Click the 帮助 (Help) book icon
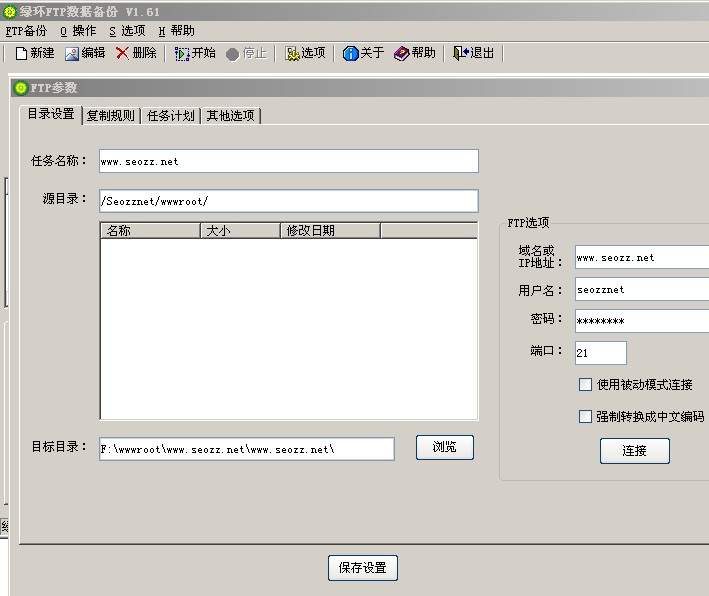Viewport: 709px width, 596px height. 402,53
